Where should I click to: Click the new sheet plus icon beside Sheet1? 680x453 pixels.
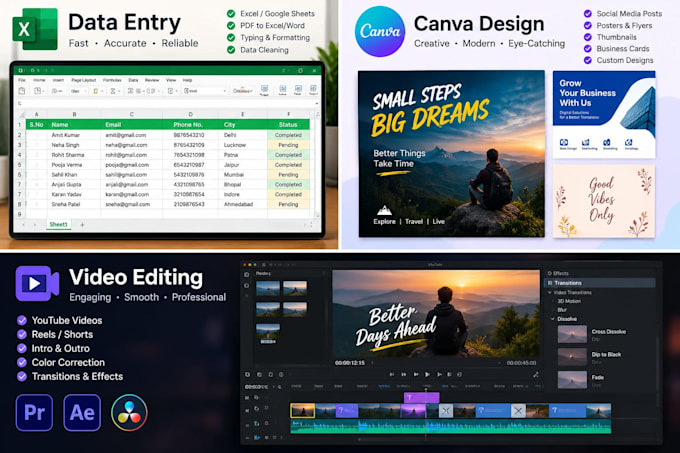82,225
